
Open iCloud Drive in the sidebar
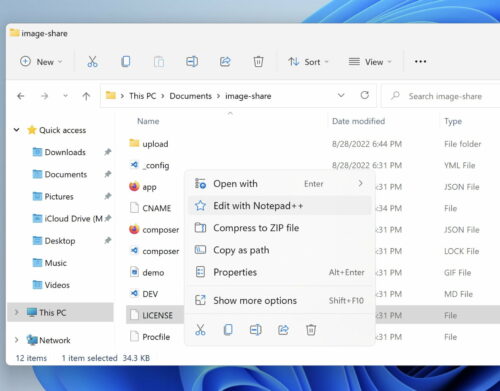73,219
